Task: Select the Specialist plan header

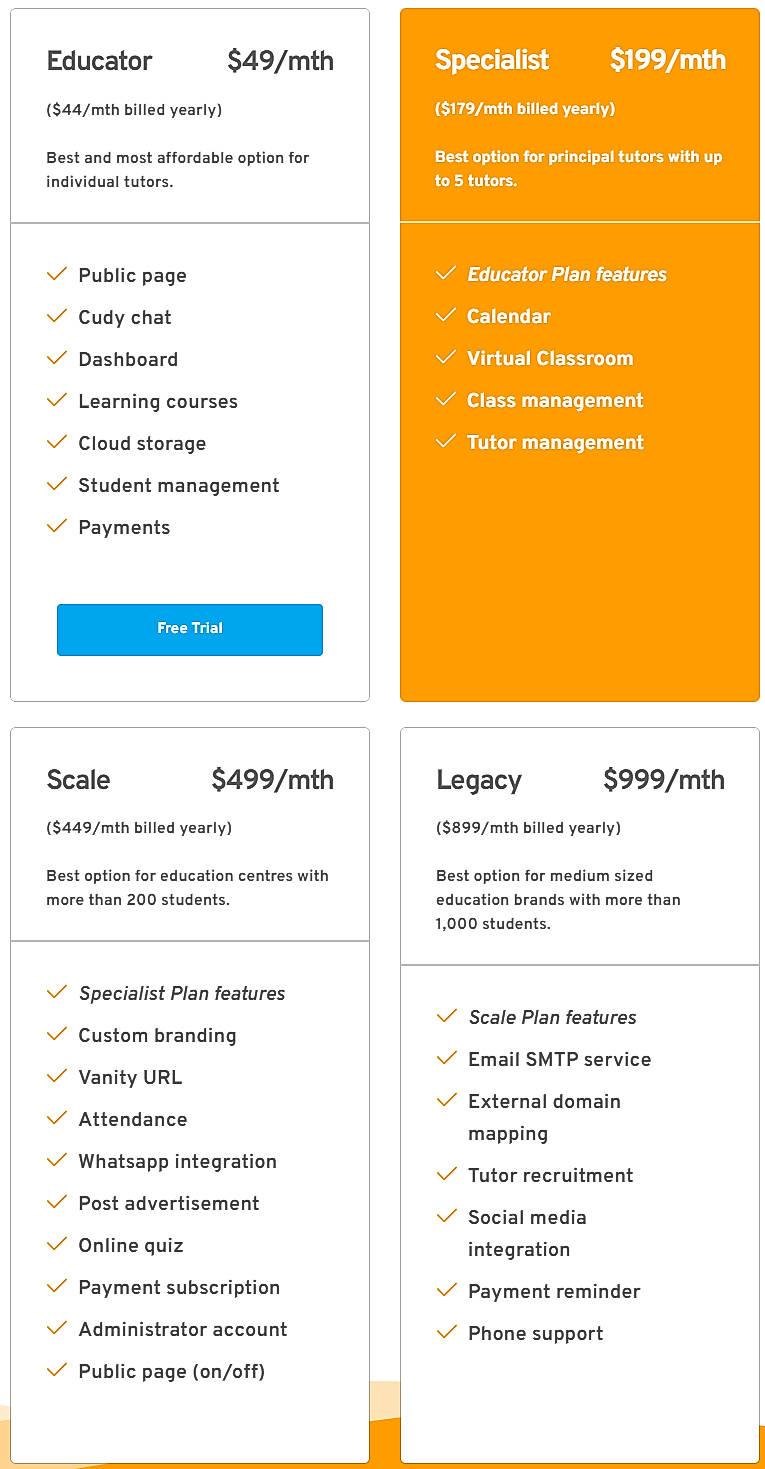Action: coord(491,60)
